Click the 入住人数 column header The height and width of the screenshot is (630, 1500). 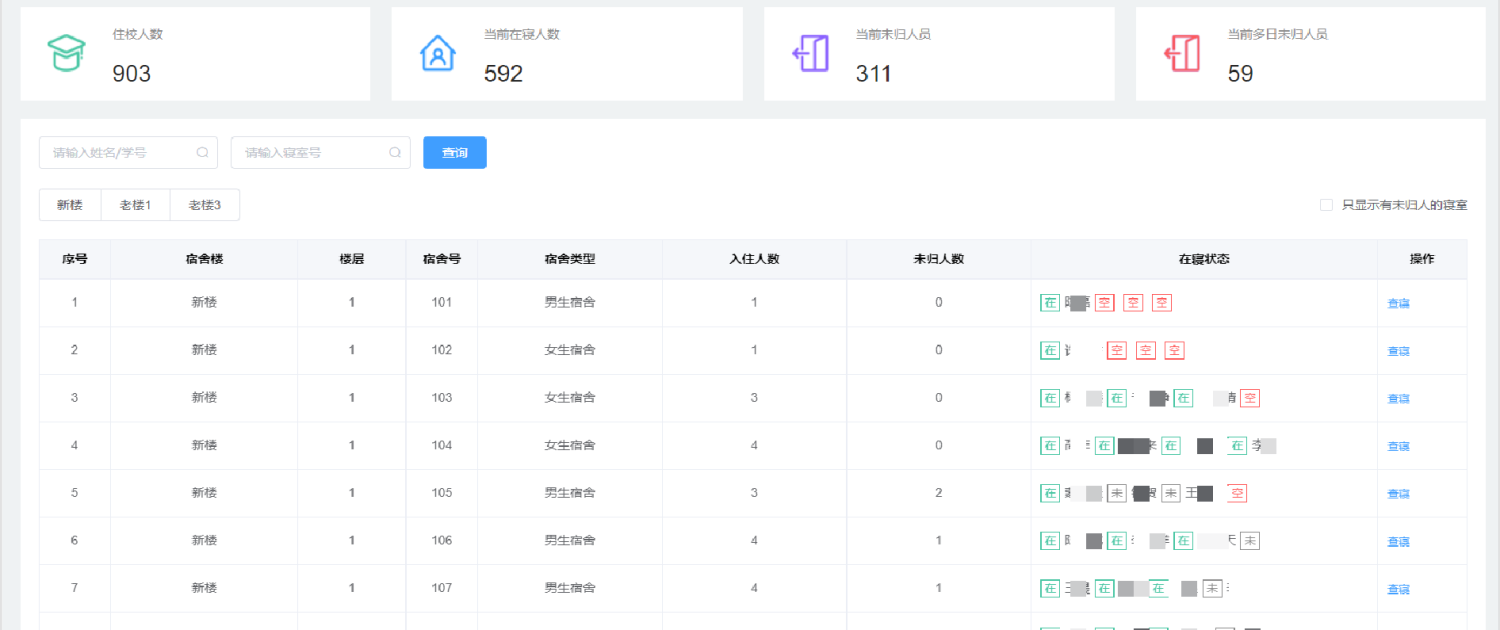coord(754,259)
